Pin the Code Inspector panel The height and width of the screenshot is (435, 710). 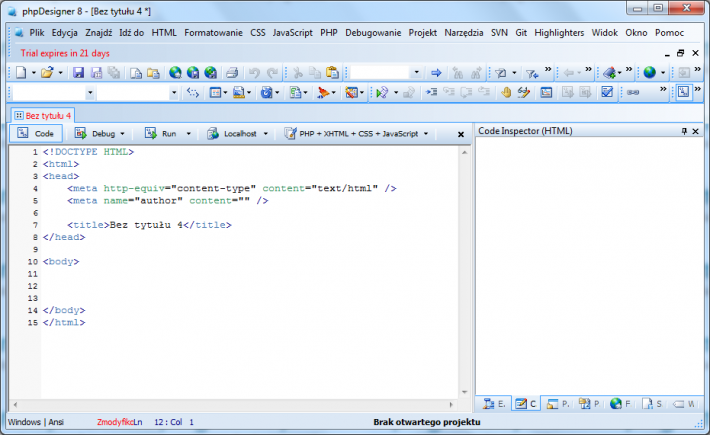pos(684,131)
